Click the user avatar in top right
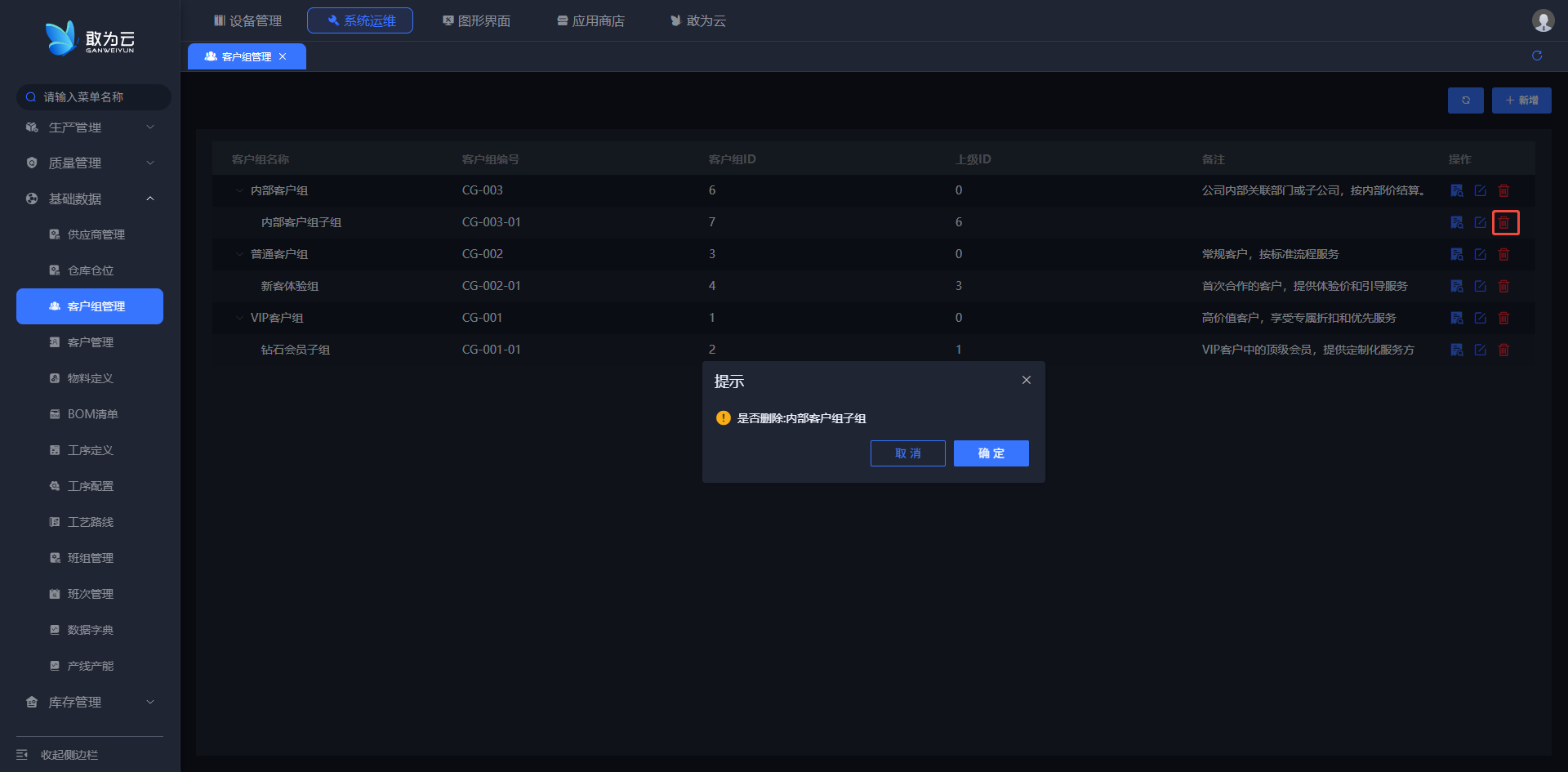Image resolution: width=1568 pixels, height=772 pixels. (1542, 20)
